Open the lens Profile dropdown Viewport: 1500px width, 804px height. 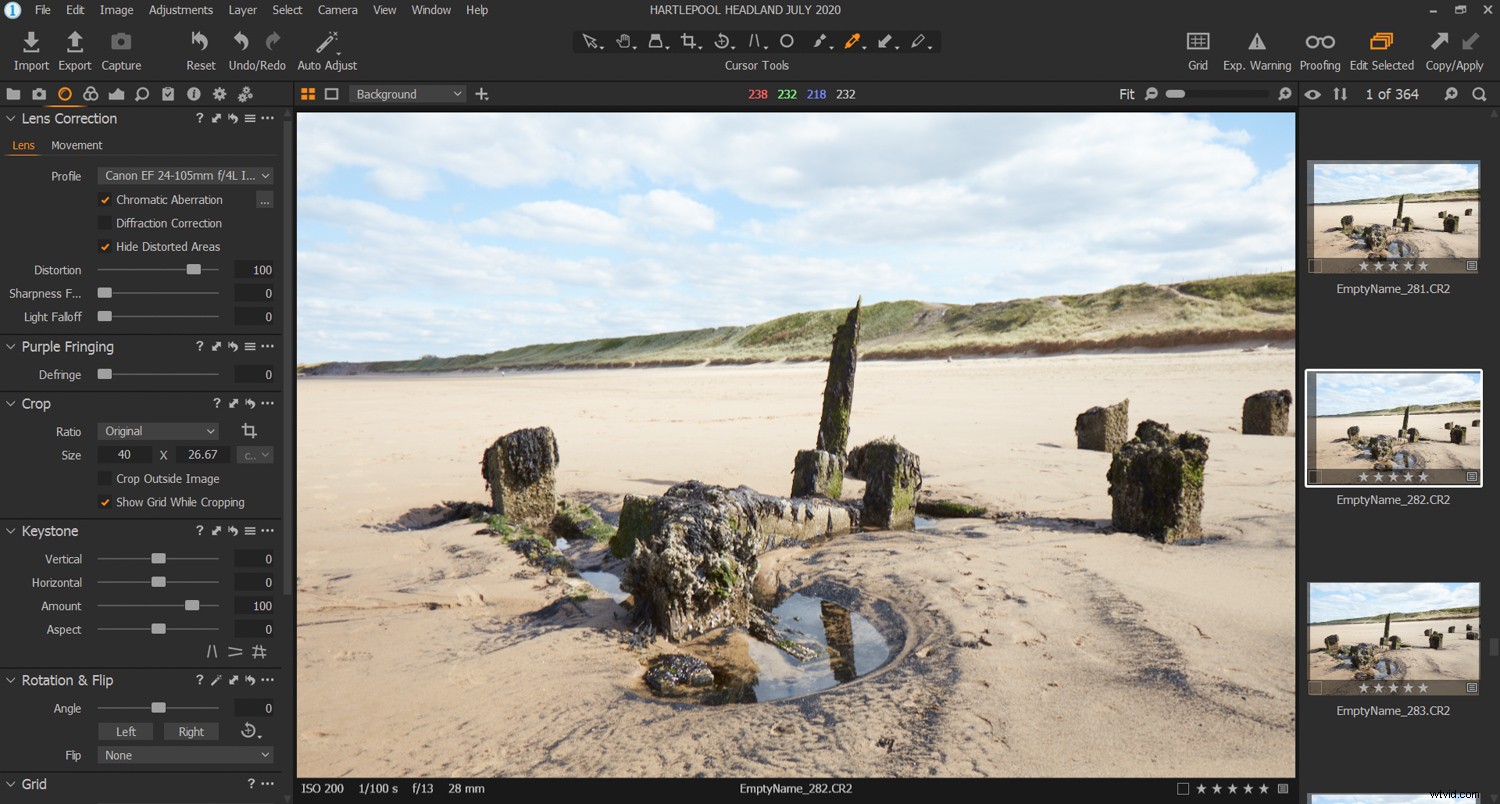(185, 175)
